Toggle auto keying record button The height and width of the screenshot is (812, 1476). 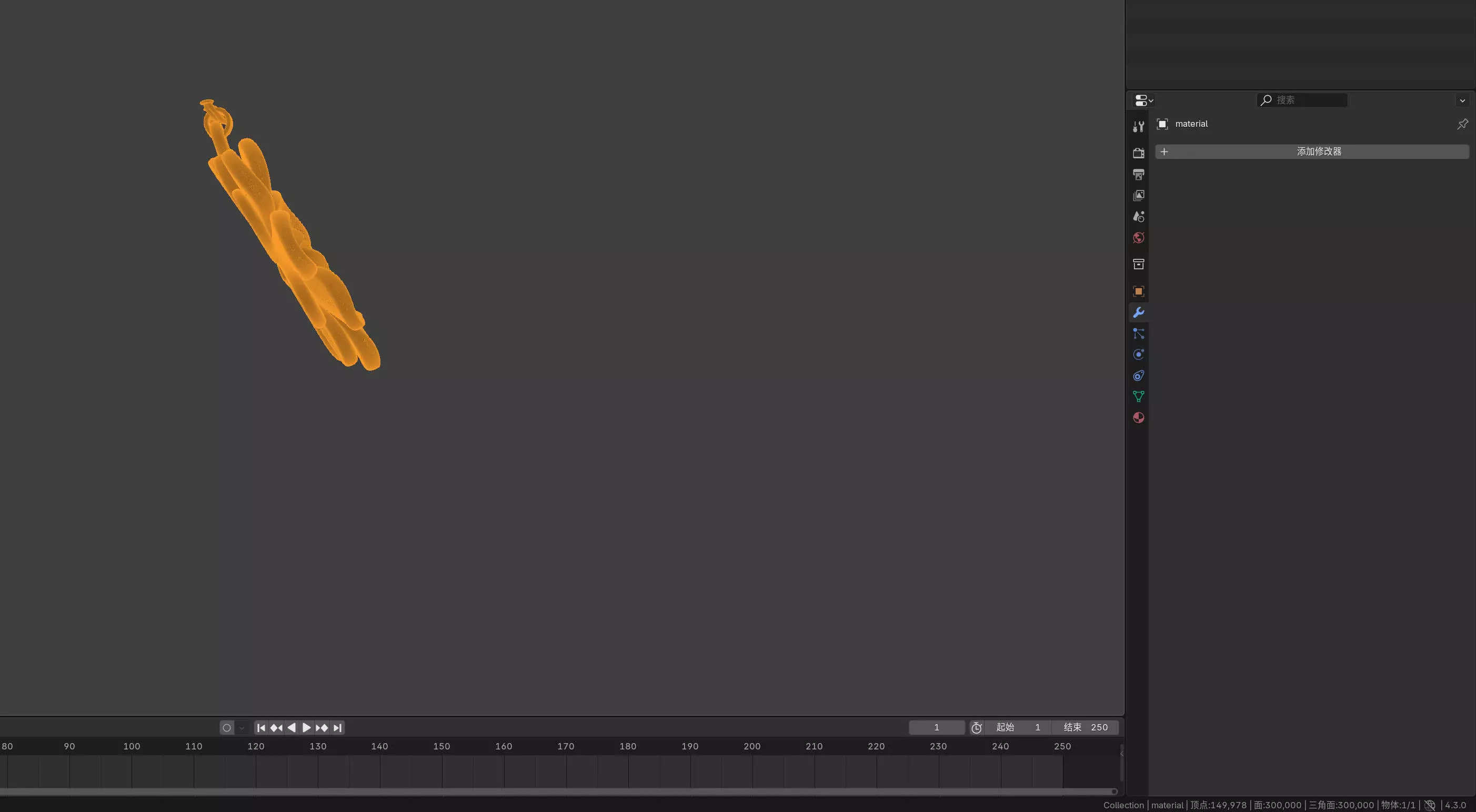coord(227,728)
